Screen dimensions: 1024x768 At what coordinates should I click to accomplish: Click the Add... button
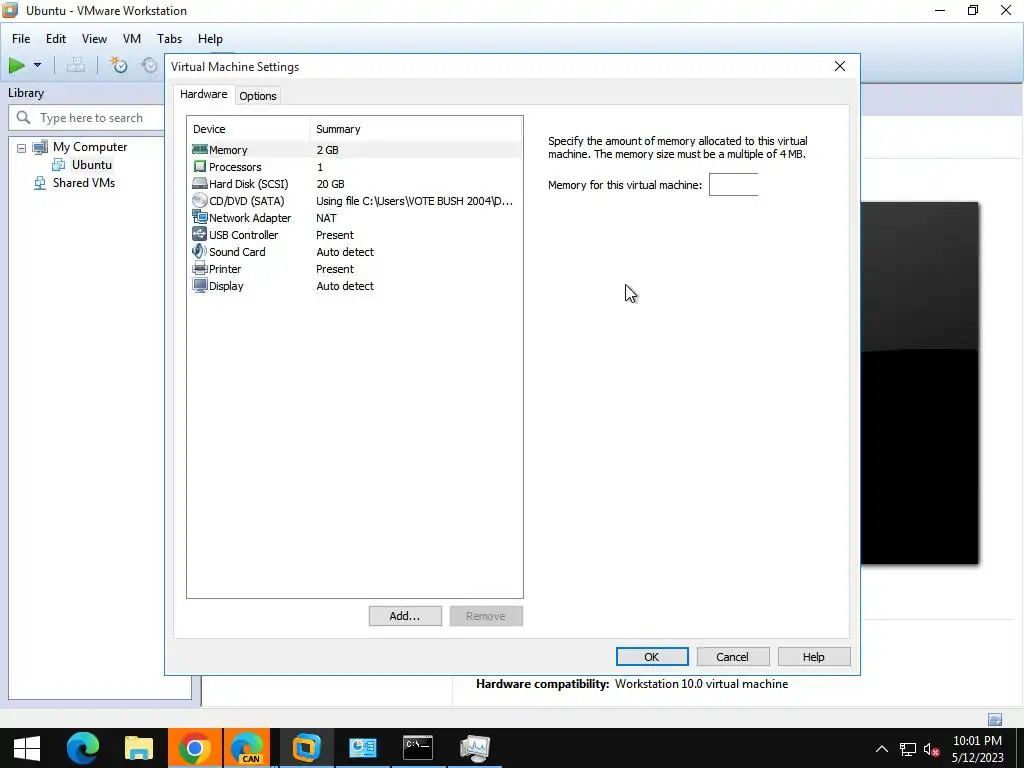(x=405, y=616)
